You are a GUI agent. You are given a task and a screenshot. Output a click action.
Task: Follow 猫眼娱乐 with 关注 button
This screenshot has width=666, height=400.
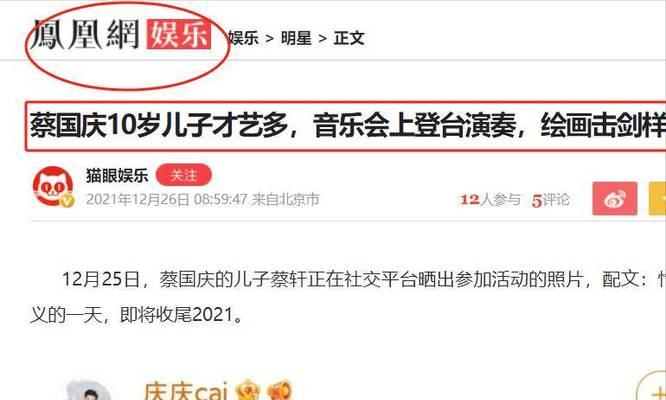(x=183, y=175)
